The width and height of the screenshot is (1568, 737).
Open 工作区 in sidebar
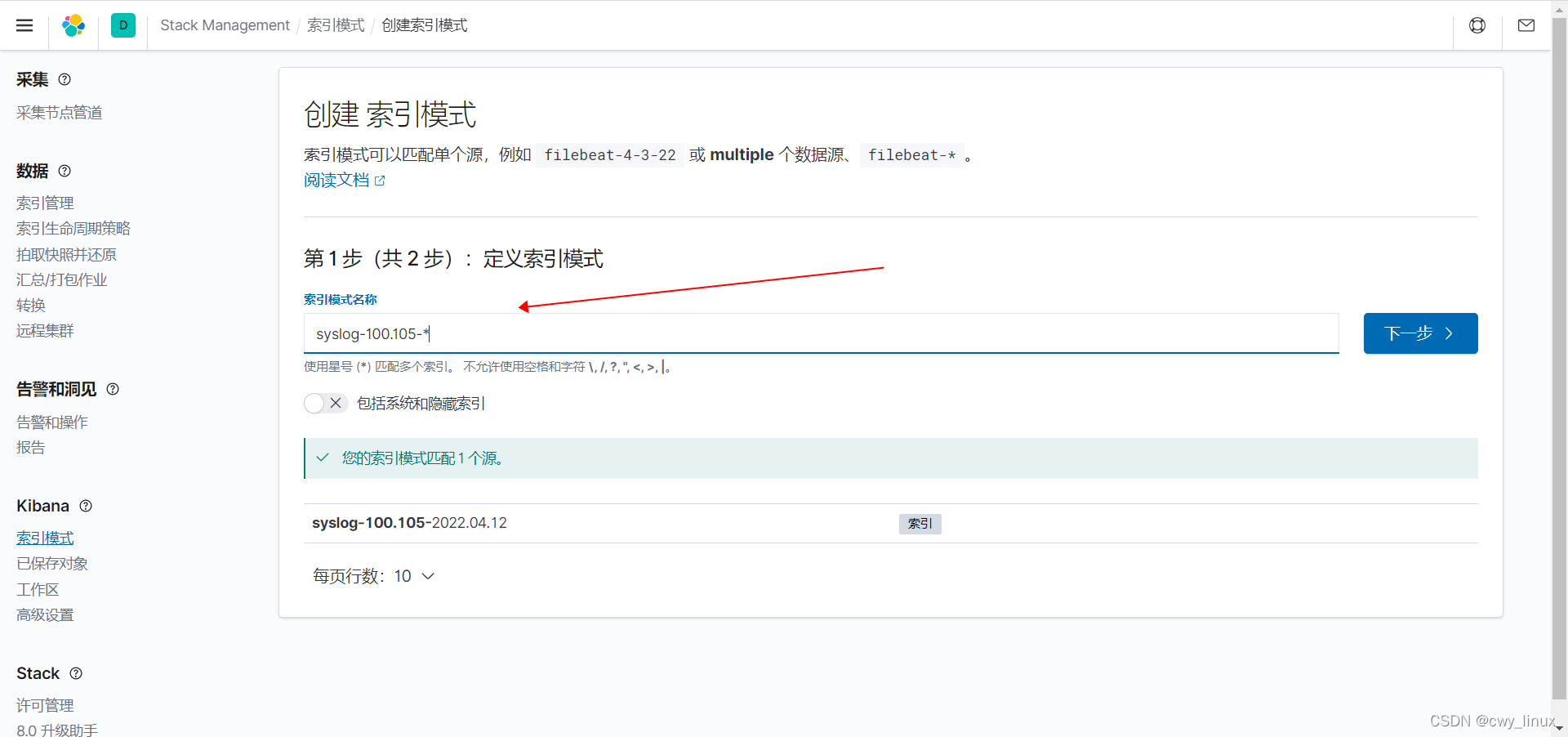(38, 589)
